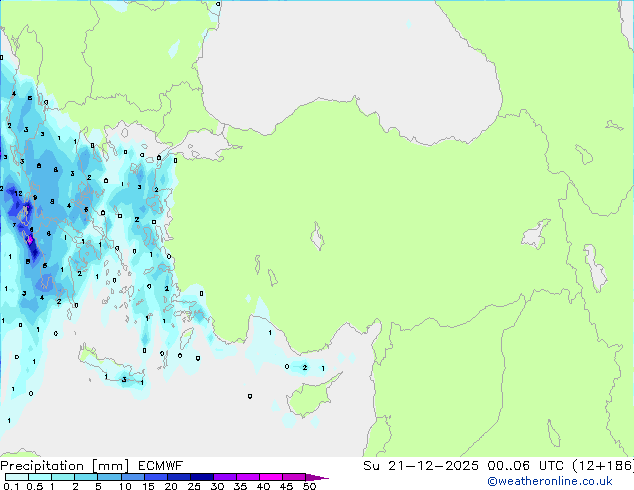The height and width of the screenshot is (490, 634).
Task: Click Lake Van in eastern Turkey
Action: pos(538,237)
